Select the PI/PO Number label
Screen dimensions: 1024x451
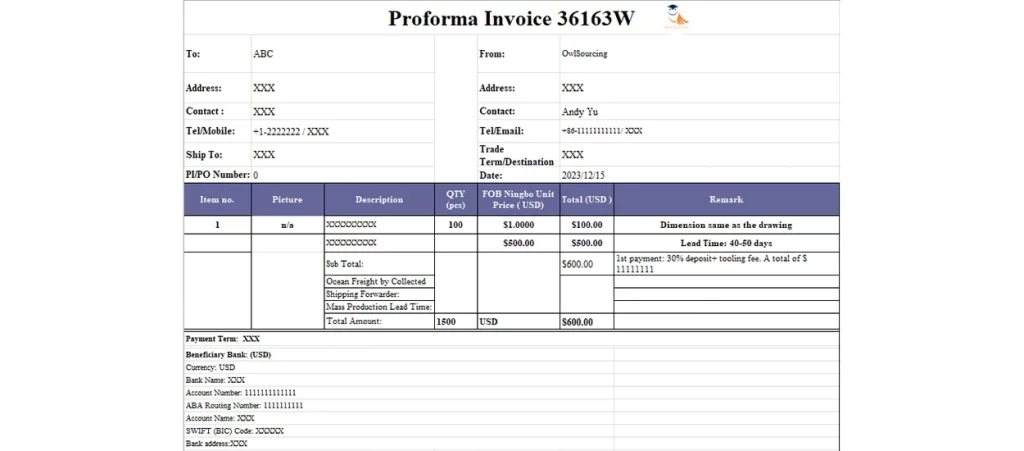point(217,175)
